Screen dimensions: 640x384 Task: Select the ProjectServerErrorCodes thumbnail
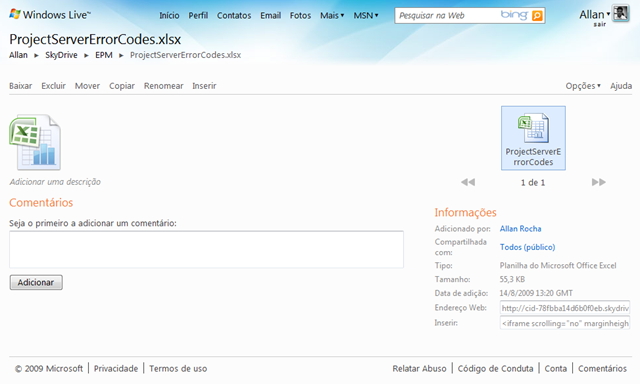click(533, 138)
